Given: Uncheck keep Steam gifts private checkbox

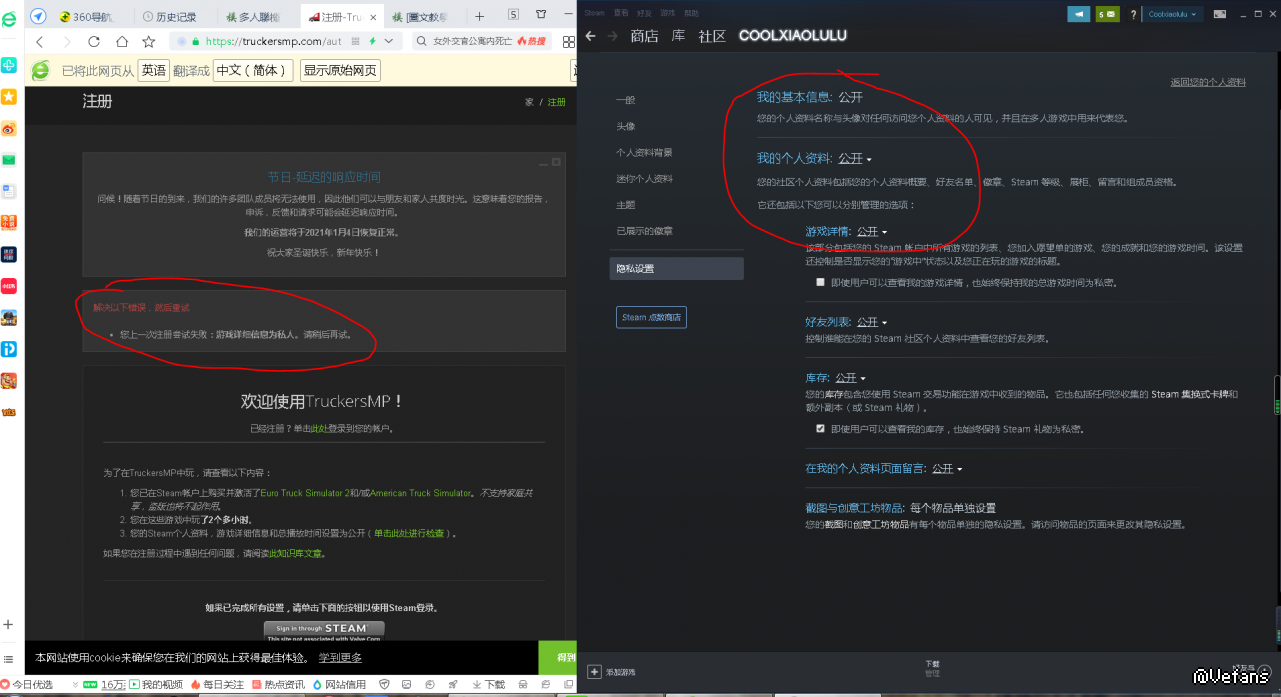Looking at the screenshot, I should (820, 428).
